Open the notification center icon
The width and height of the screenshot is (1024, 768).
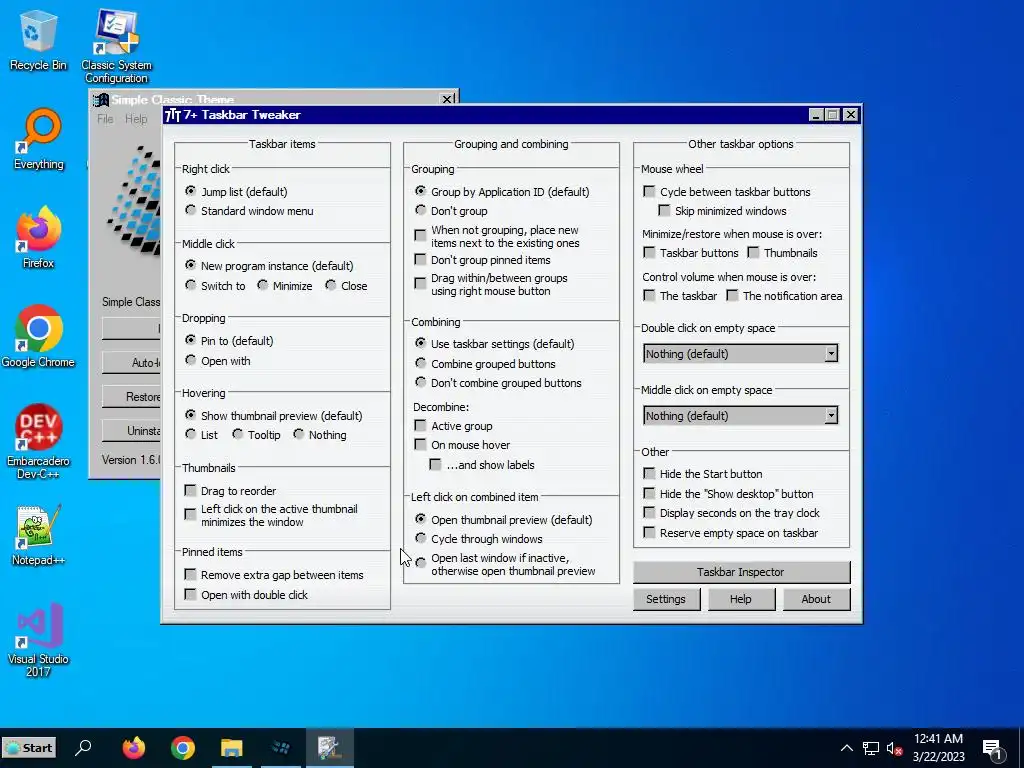pos(993,749)
